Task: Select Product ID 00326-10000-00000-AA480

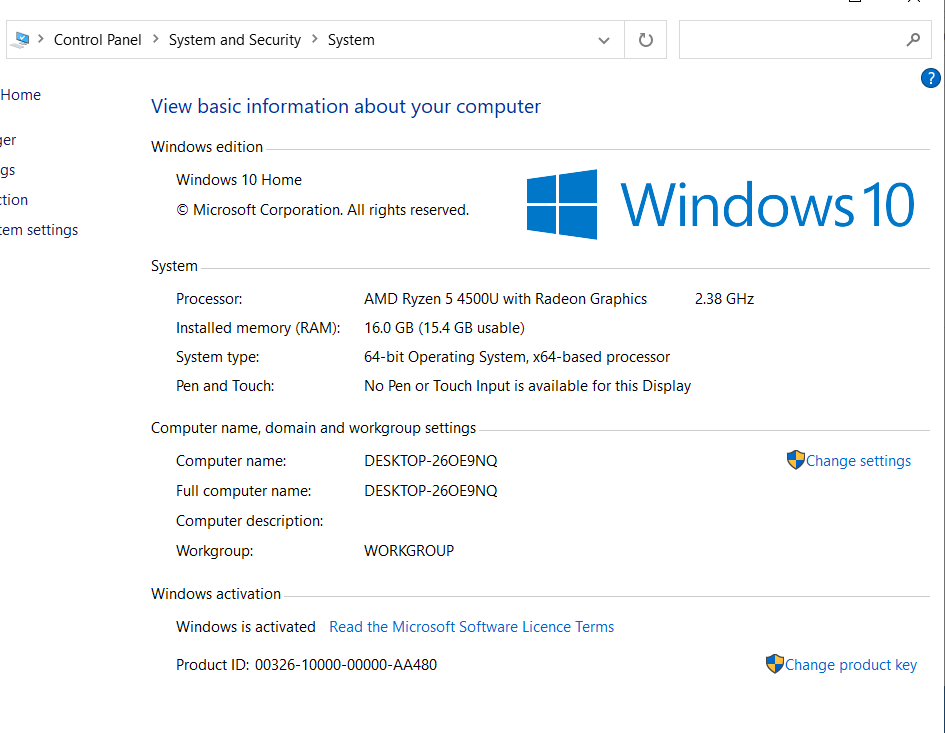Action: 345,665
